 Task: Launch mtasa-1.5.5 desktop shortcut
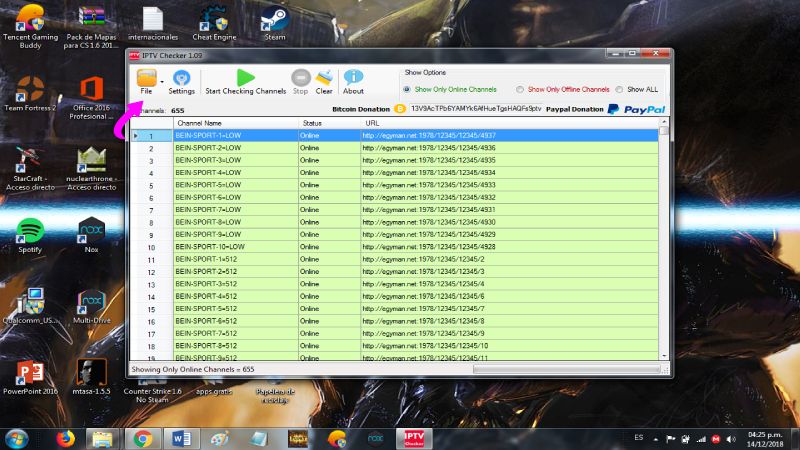[x=91, y=377]
